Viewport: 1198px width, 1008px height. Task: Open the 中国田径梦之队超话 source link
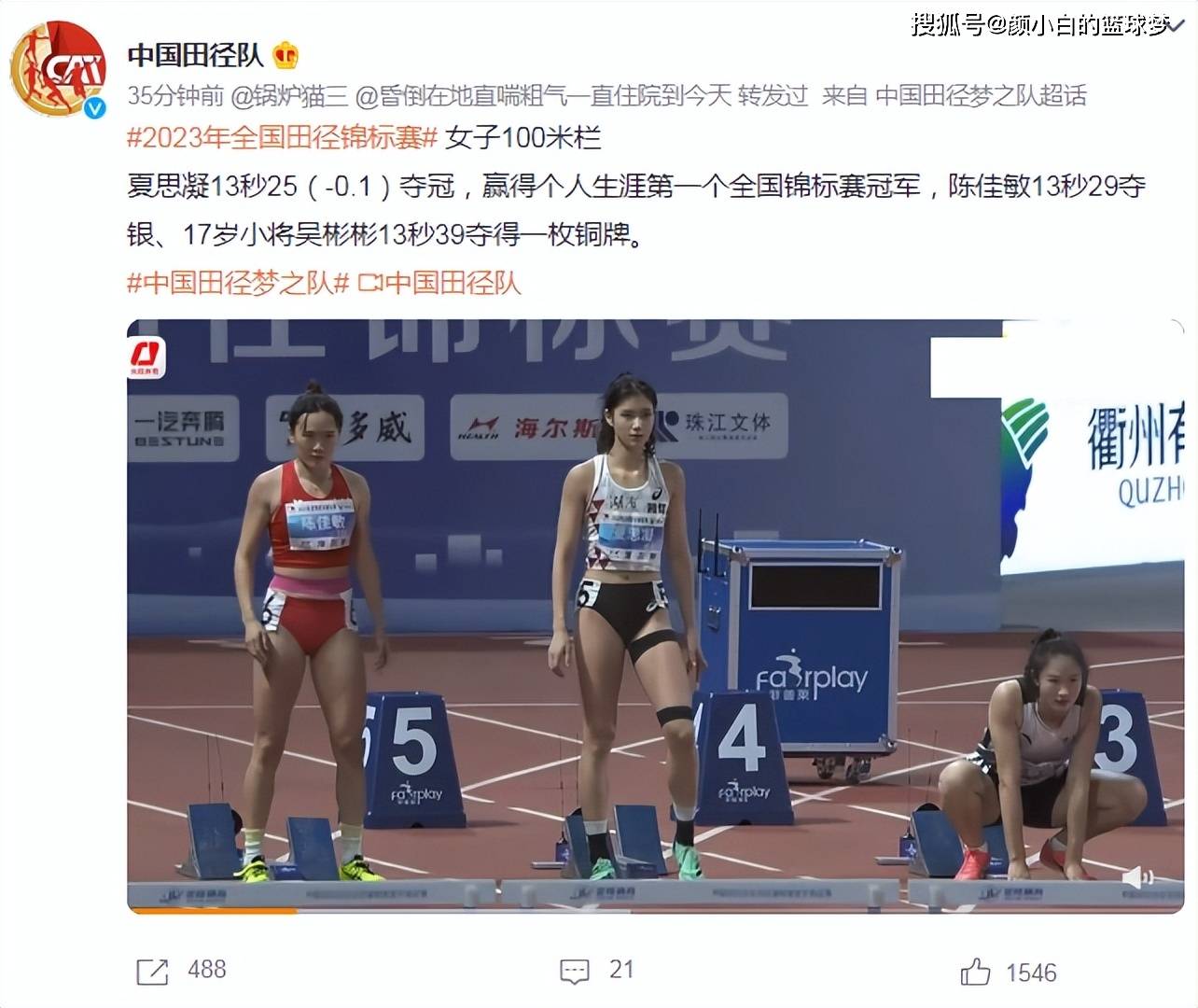982,95
